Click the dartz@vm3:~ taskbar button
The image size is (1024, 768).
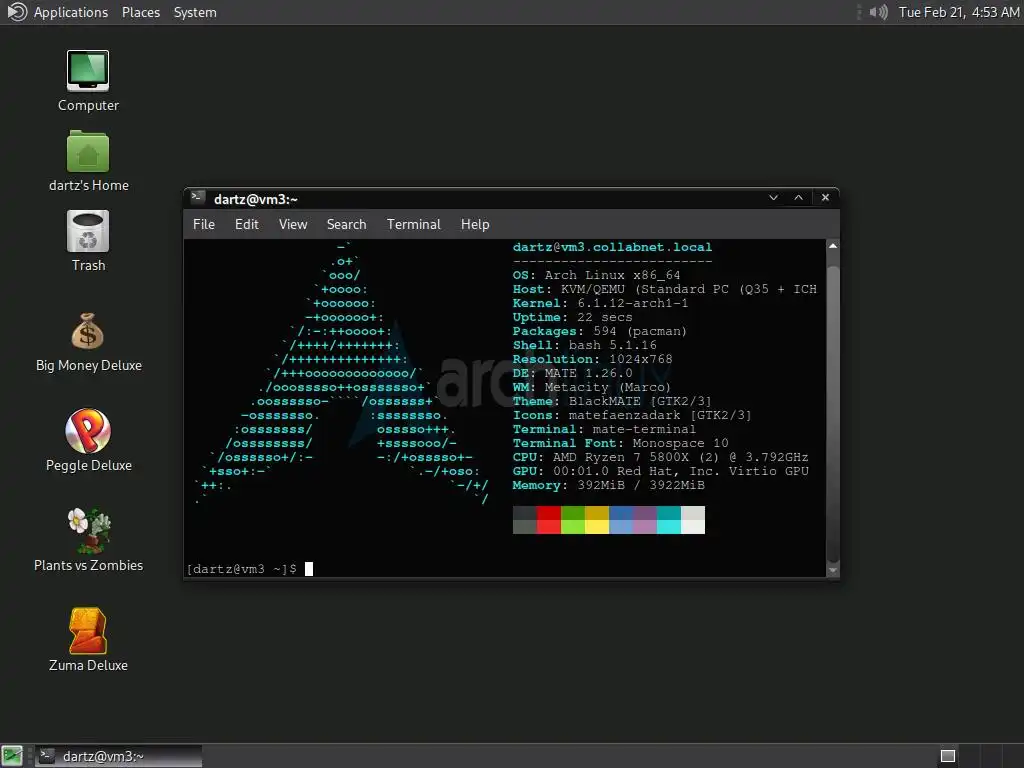pos(118,756)
